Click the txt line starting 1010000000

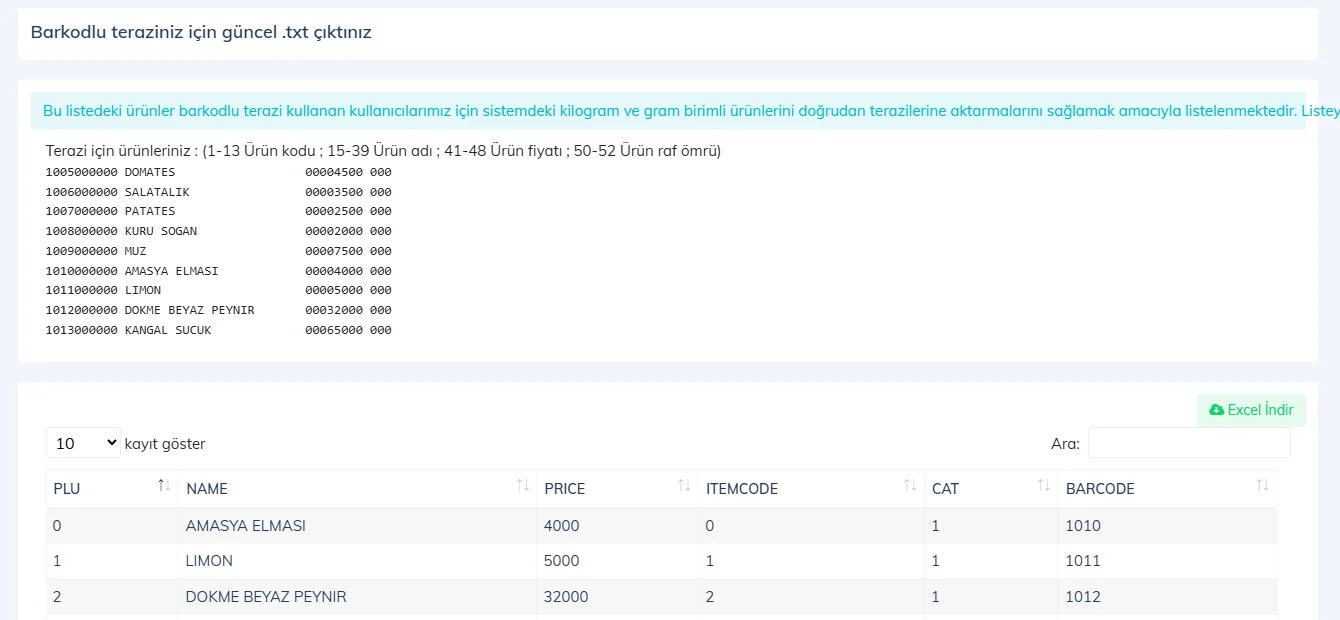[x=219, y=271]
